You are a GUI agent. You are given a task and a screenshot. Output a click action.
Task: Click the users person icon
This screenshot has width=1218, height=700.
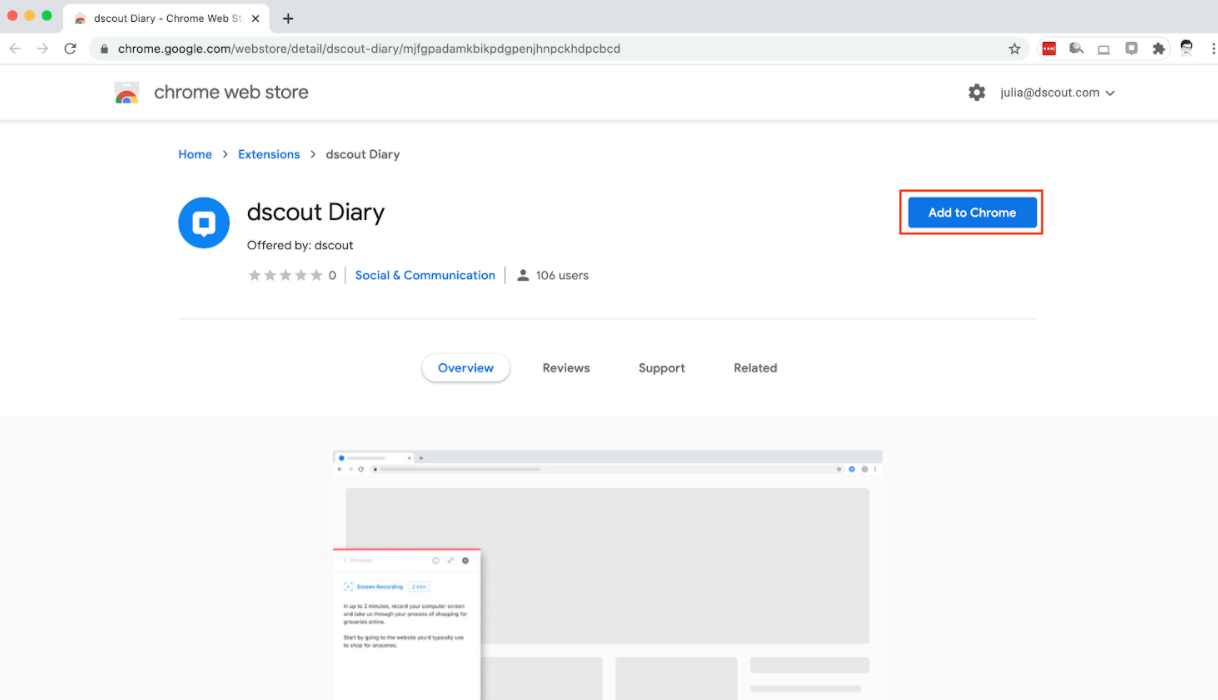tap(522, 275)
